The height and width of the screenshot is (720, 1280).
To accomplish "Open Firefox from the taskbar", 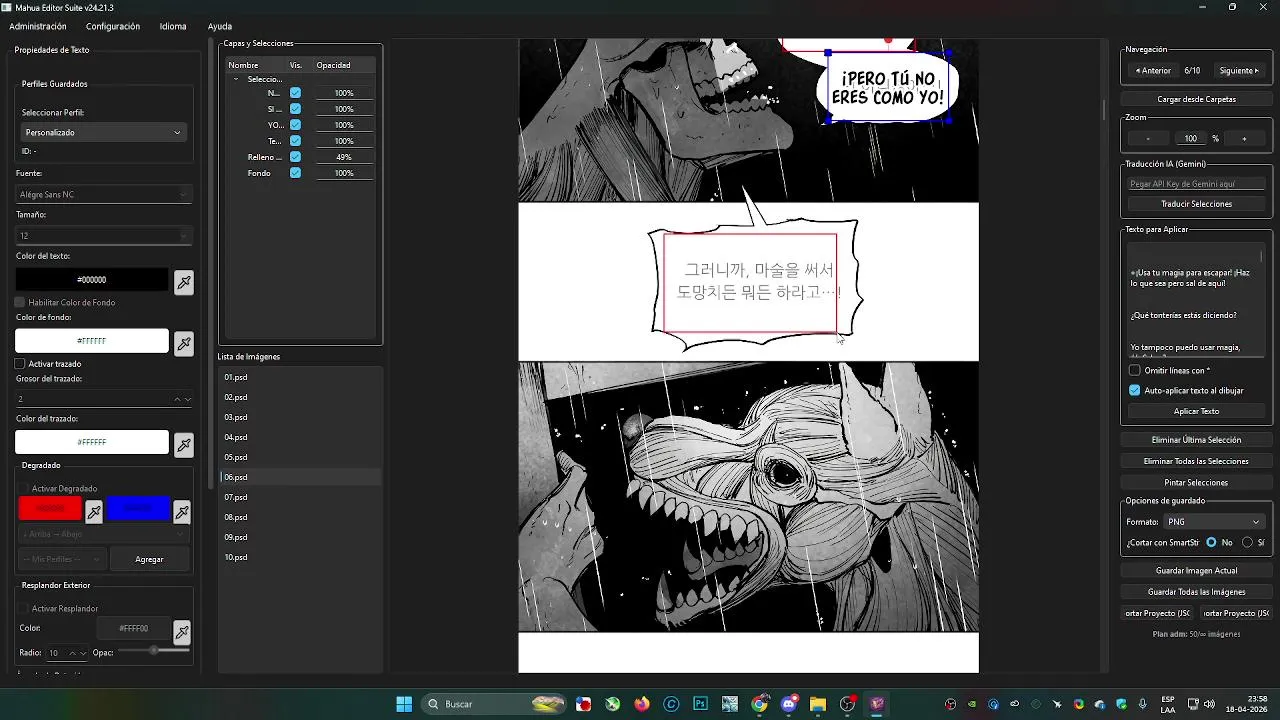I will (641, 704).
